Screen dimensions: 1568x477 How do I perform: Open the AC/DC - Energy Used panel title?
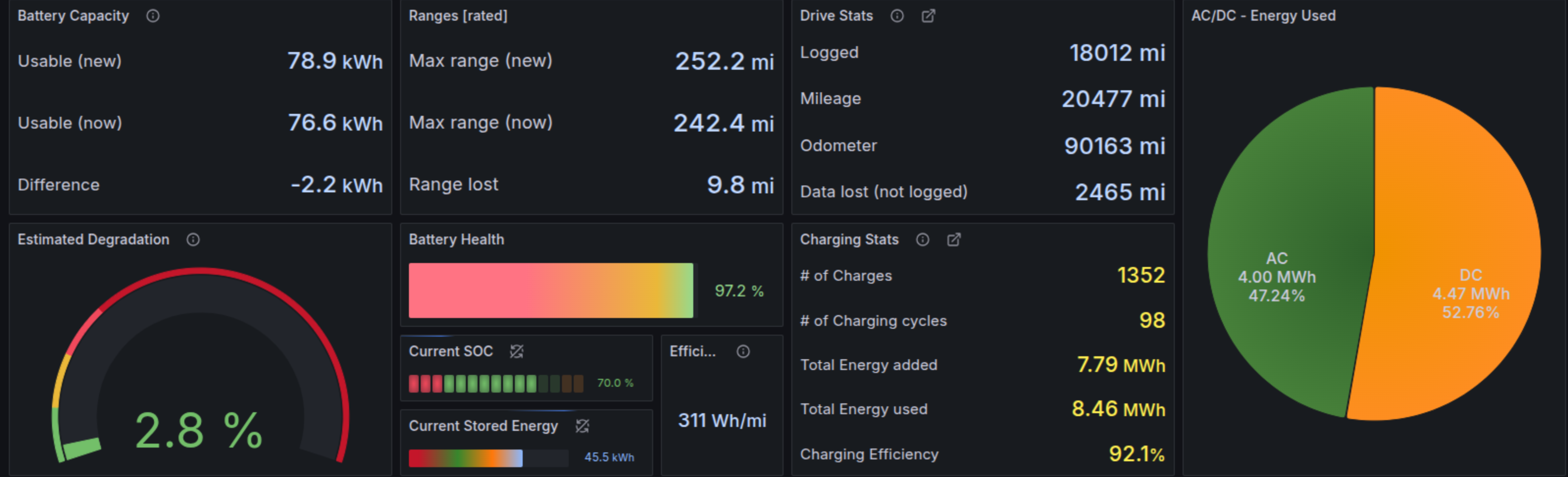tap(1264, 16)
